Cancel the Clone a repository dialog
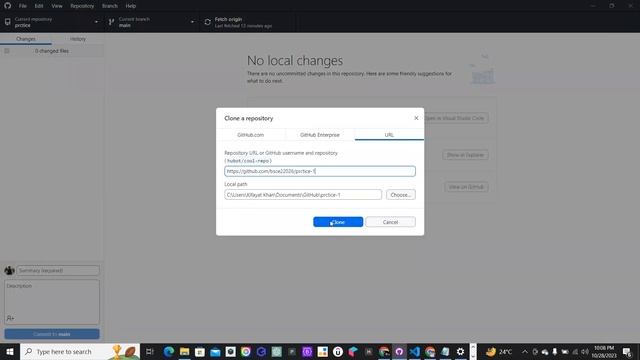This screenshot has height=360, width=640. click(390, 222)
